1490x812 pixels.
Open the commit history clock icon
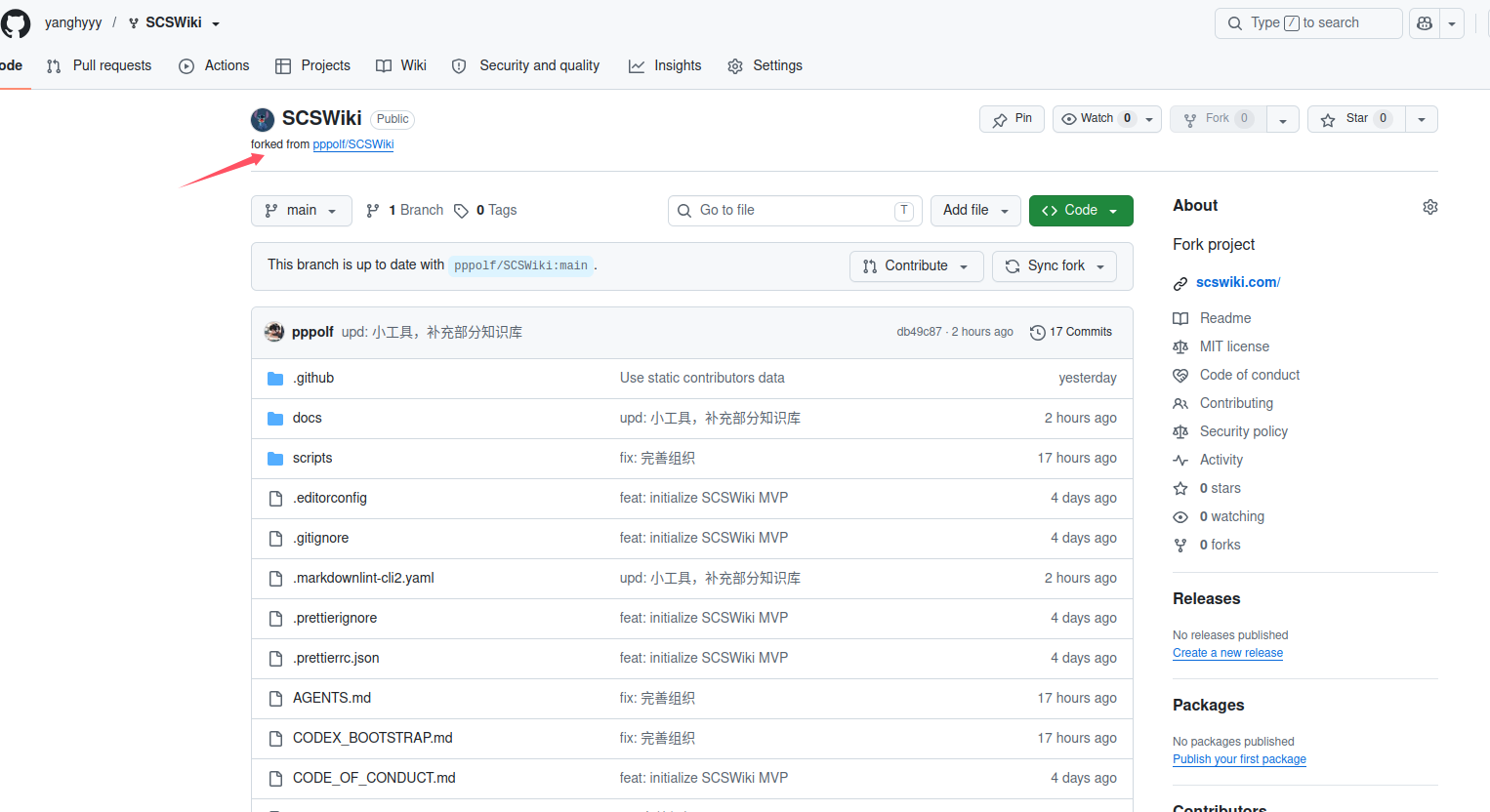pos(1037,333)
